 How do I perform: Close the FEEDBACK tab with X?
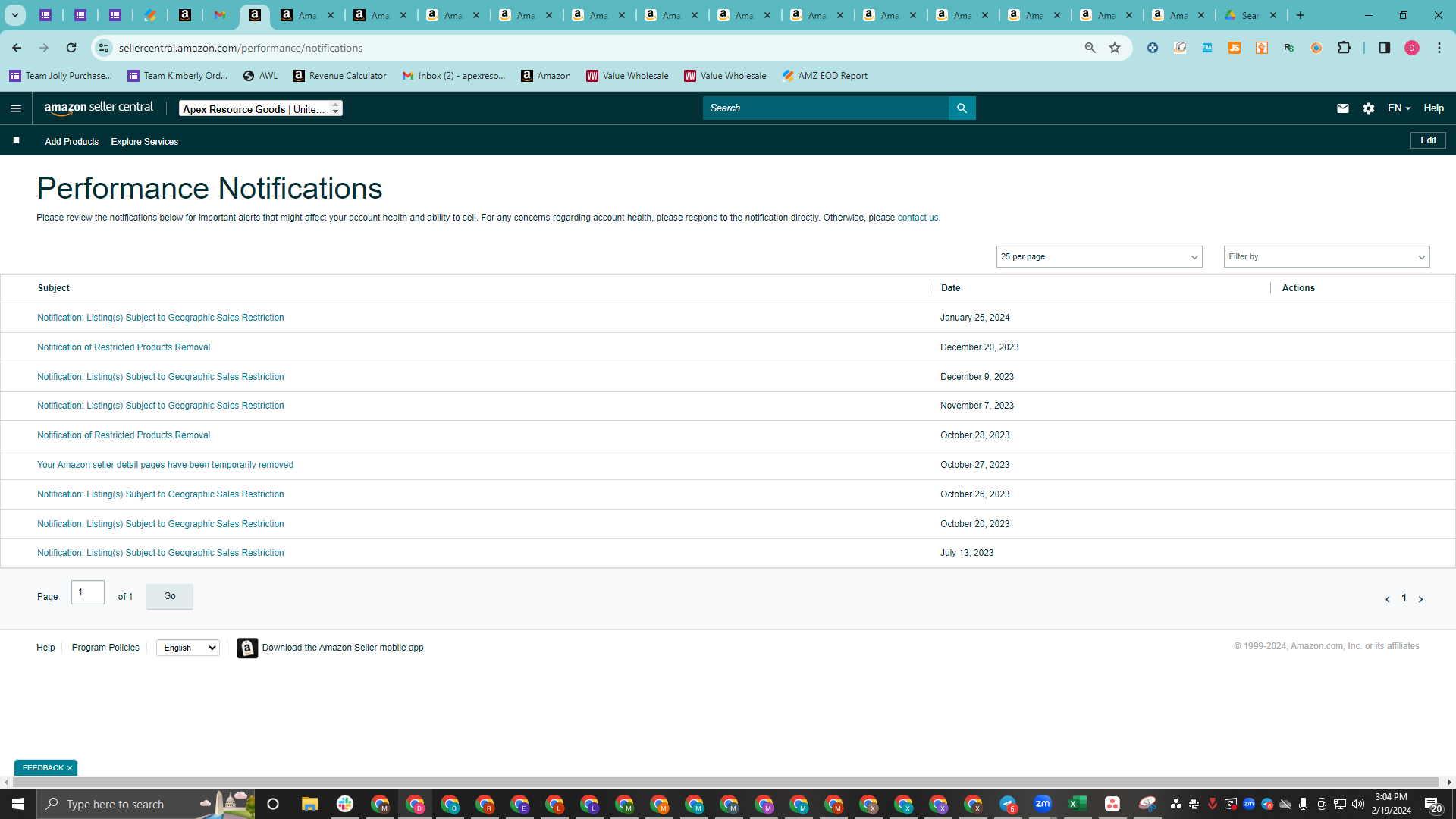click(70, 768)
